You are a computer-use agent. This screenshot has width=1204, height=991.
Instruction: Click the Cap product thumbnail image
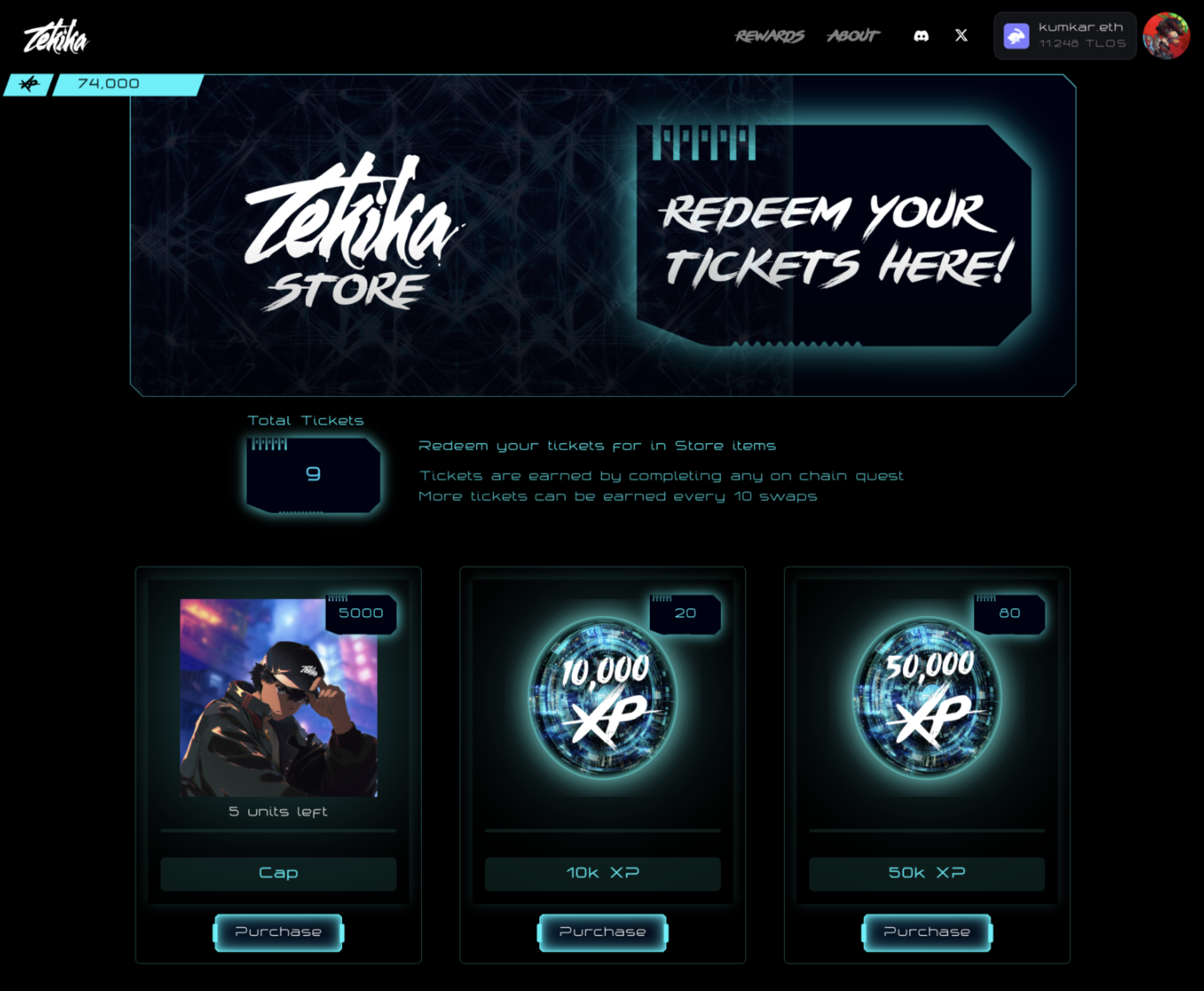click(x=278, y=697)
